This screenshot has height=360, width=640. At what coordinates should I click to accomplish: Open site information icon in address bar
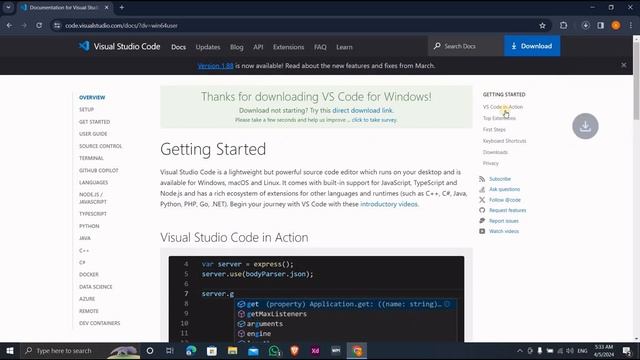57,25
